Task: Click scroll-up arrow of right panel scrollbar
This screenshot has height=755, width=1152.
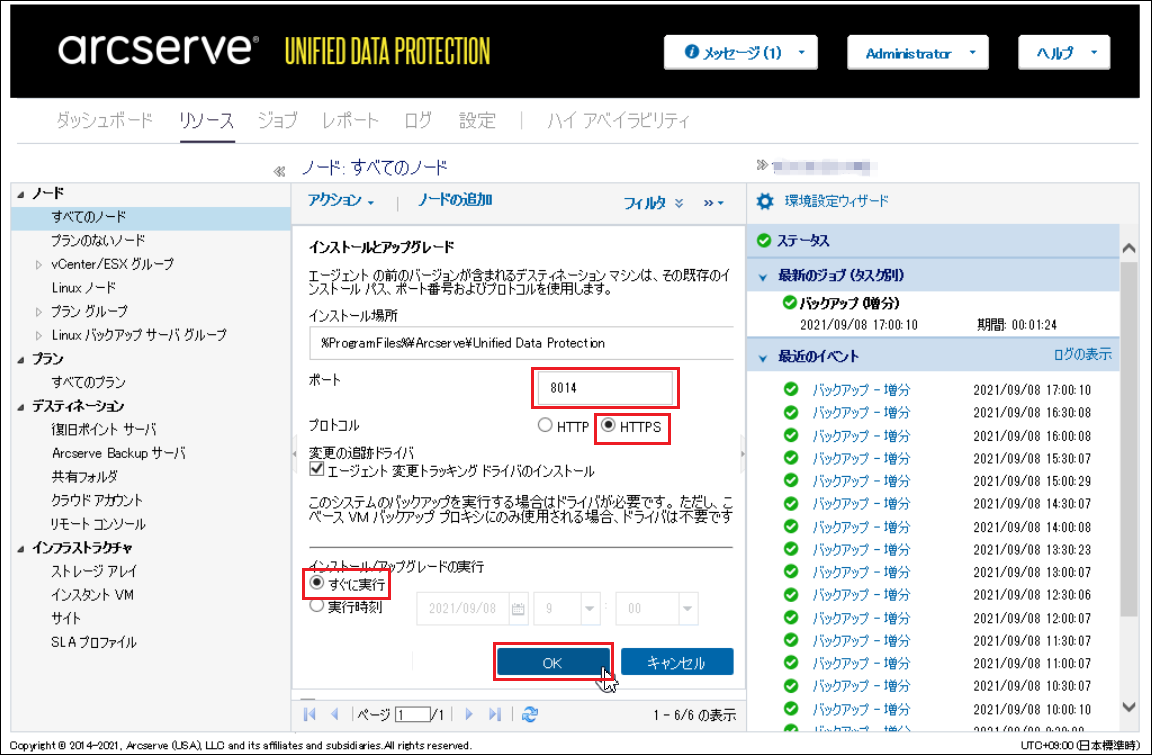Action: [x=1129, y=248]
